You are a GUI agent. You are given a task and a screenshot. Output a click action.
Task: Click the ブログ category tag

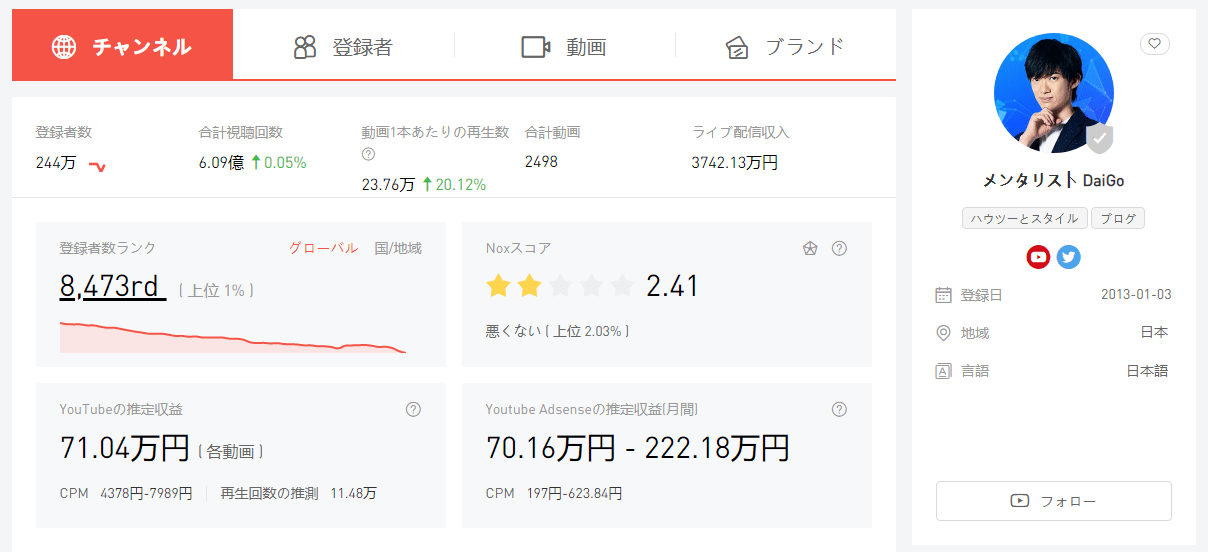[1118, 219]
